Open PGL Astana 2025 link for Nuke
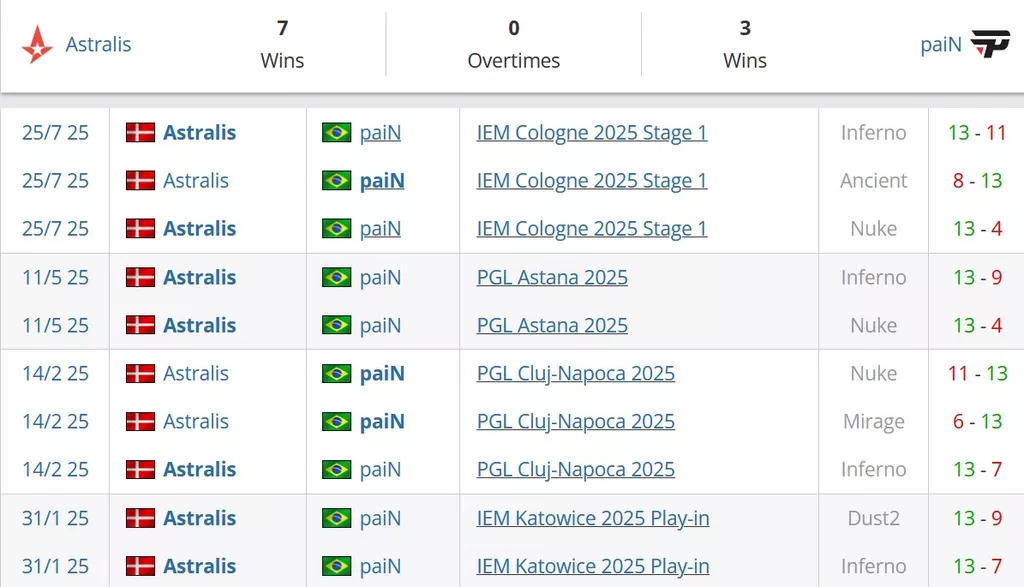 (552, 325)
